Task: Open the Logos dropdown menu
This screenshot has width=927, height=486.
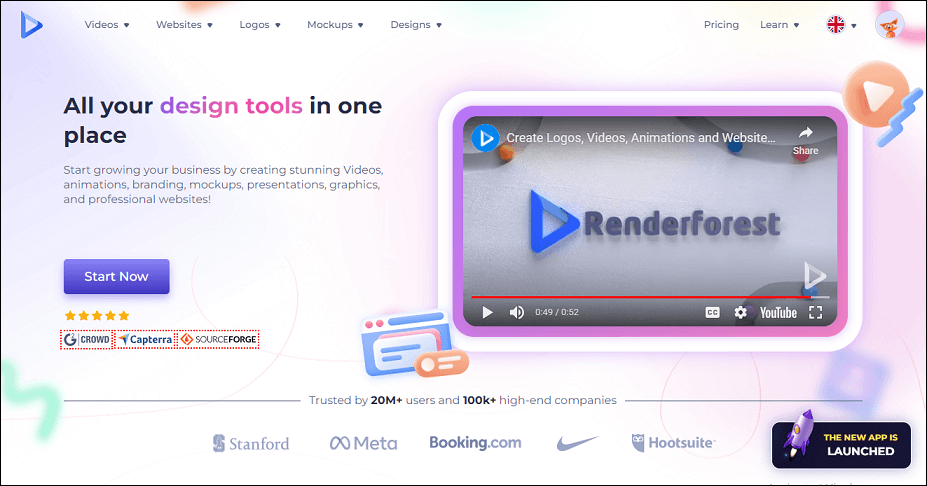Action: [x=260, y=25]
